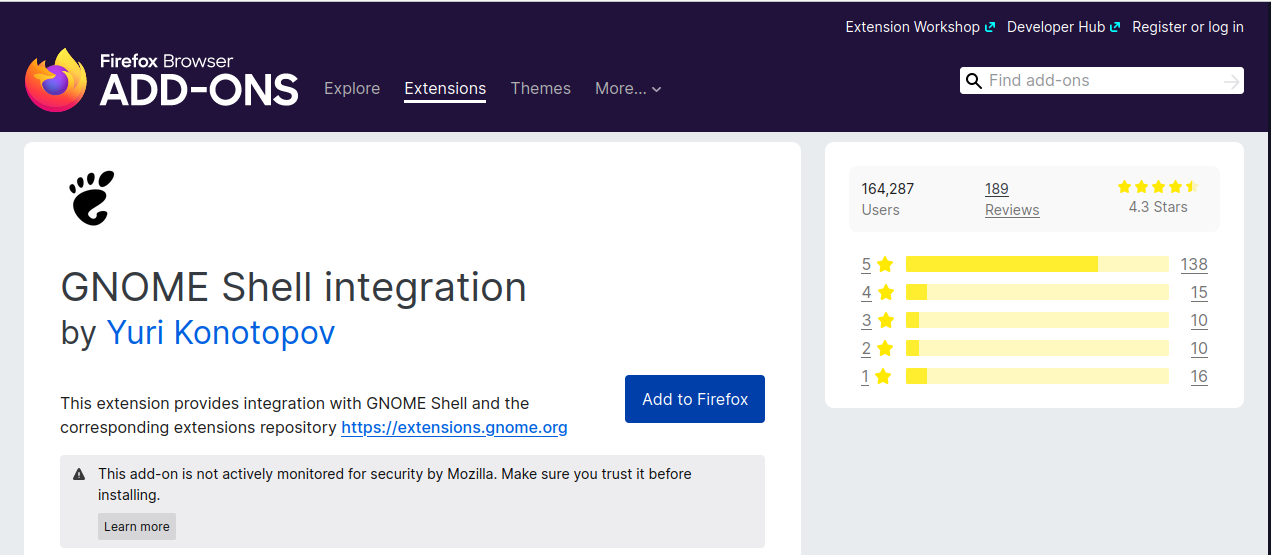Viewport: 1271px width, 555px height.
Task: Click the search submit arrow icon
Action: coord(1231,81)
